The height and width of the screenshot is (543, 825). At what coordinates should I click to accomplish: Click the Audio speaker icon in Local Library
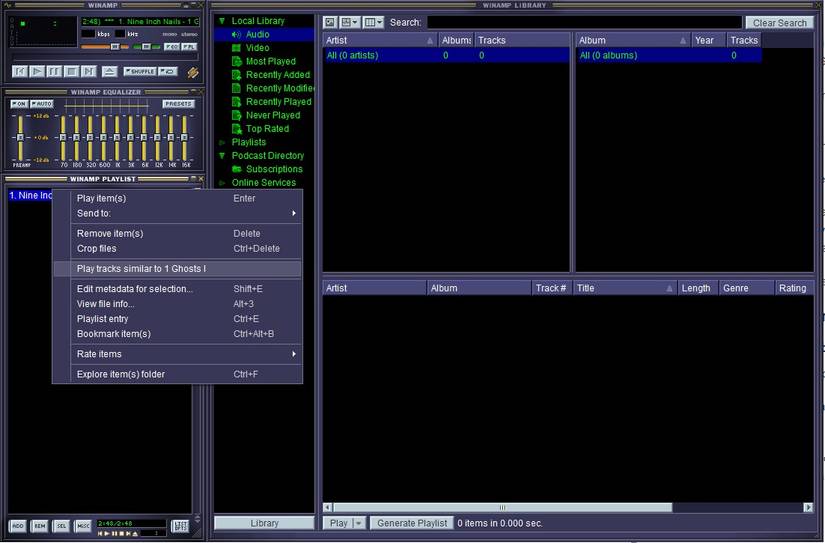click(x=236, y=34)
